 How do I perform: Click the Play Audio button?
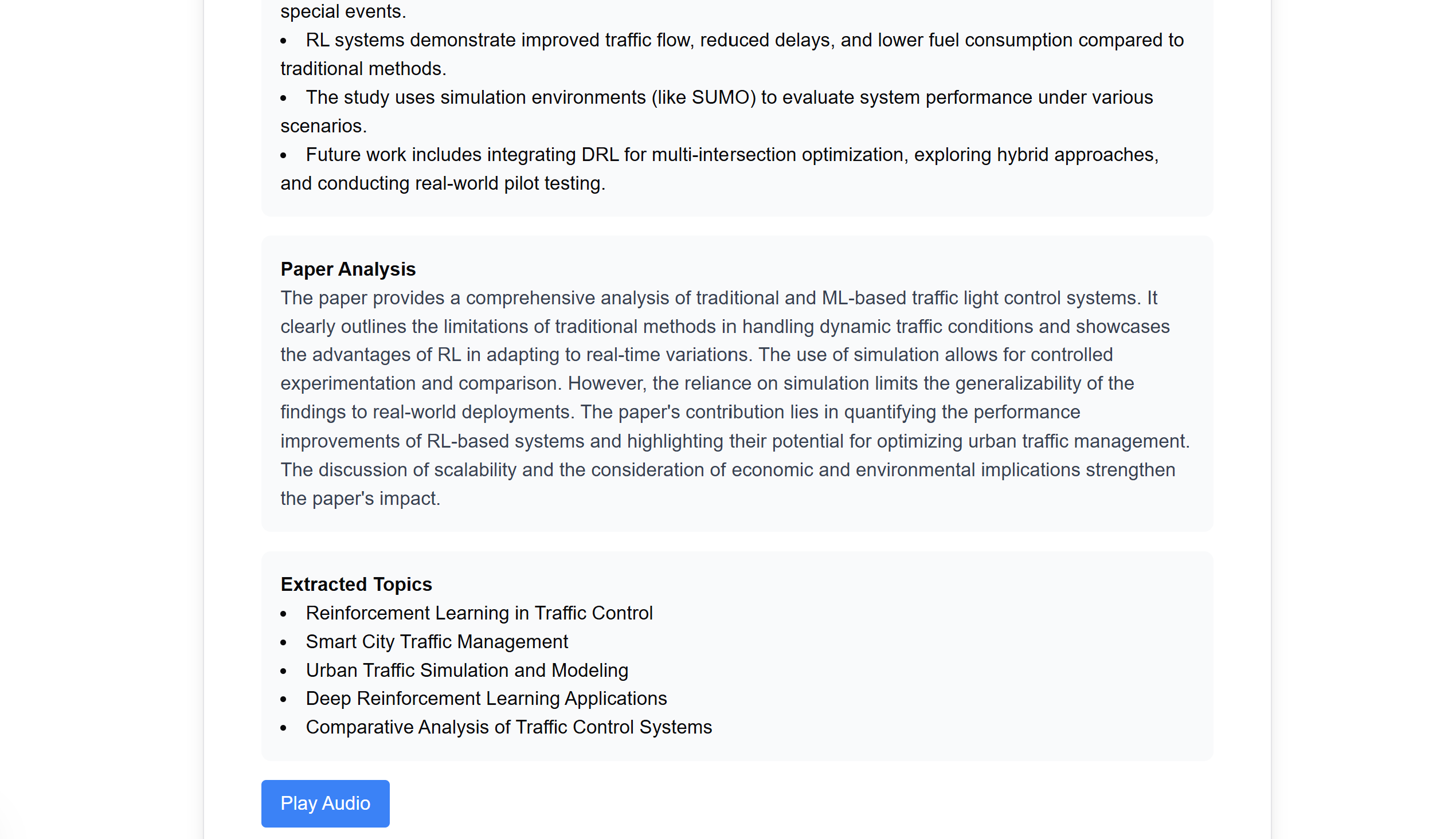[325, 803]
